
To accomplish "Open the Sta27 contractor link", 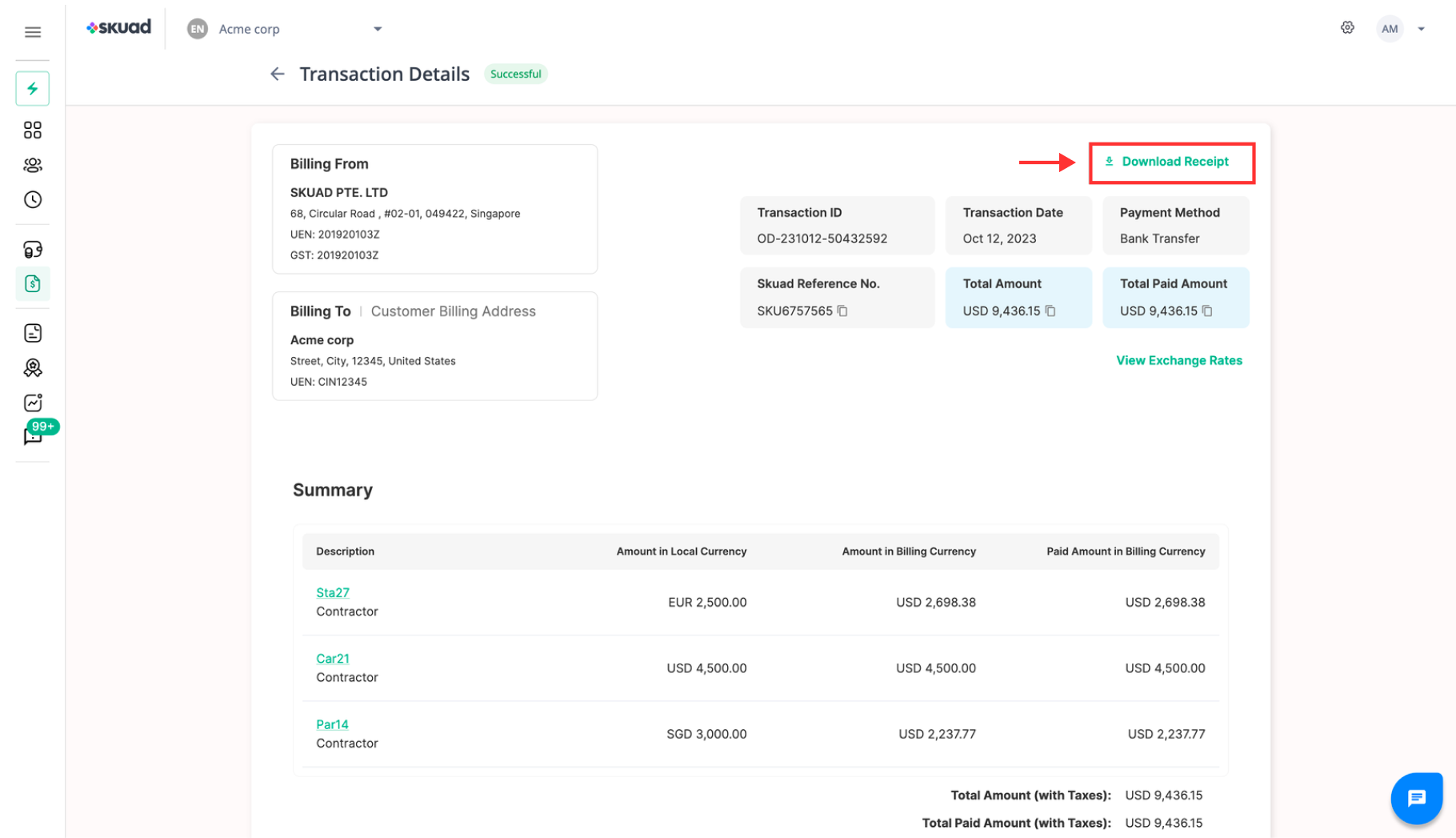I will pyautogui.click(x=332, y=592).
